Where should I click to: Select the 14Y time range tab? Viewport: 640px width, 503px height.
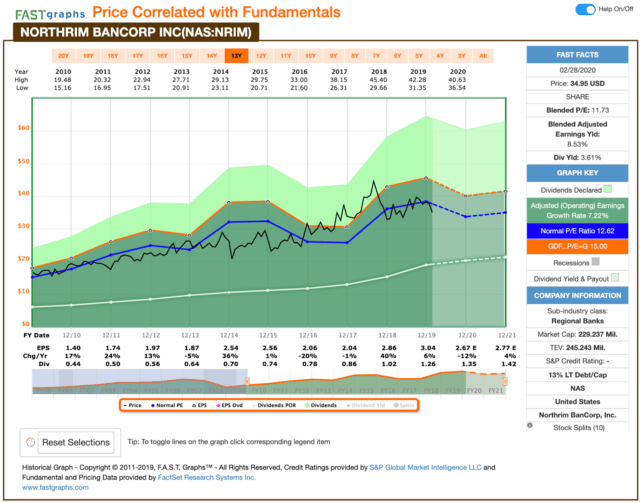click(x=212, y=56)
